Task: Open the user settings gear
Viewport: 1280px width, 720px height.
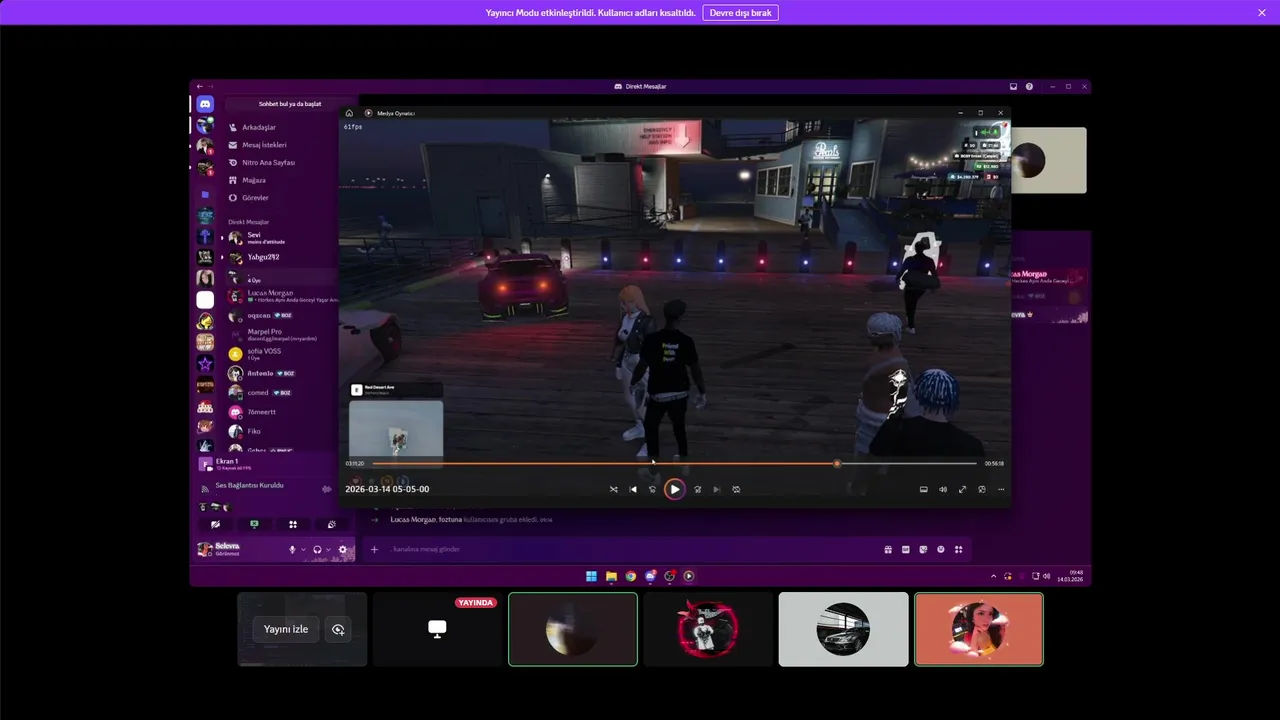Action: tap(343, 549)
